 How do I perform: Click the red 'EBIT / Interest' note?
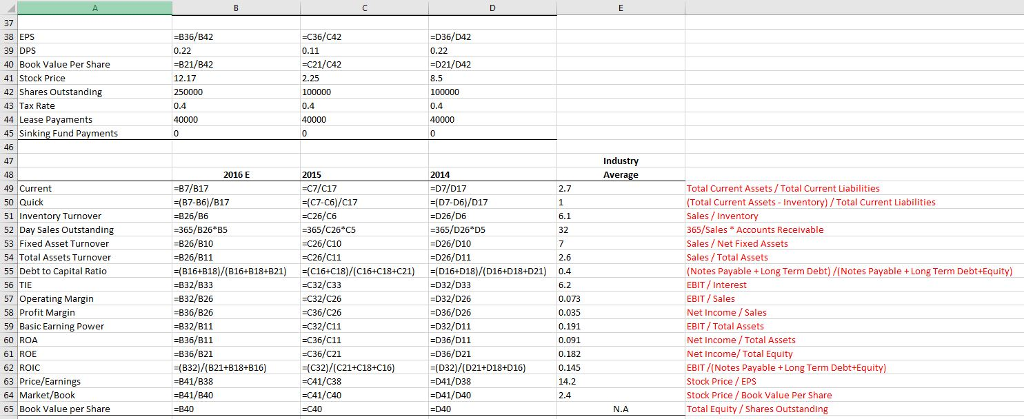[x=716, y=285]
